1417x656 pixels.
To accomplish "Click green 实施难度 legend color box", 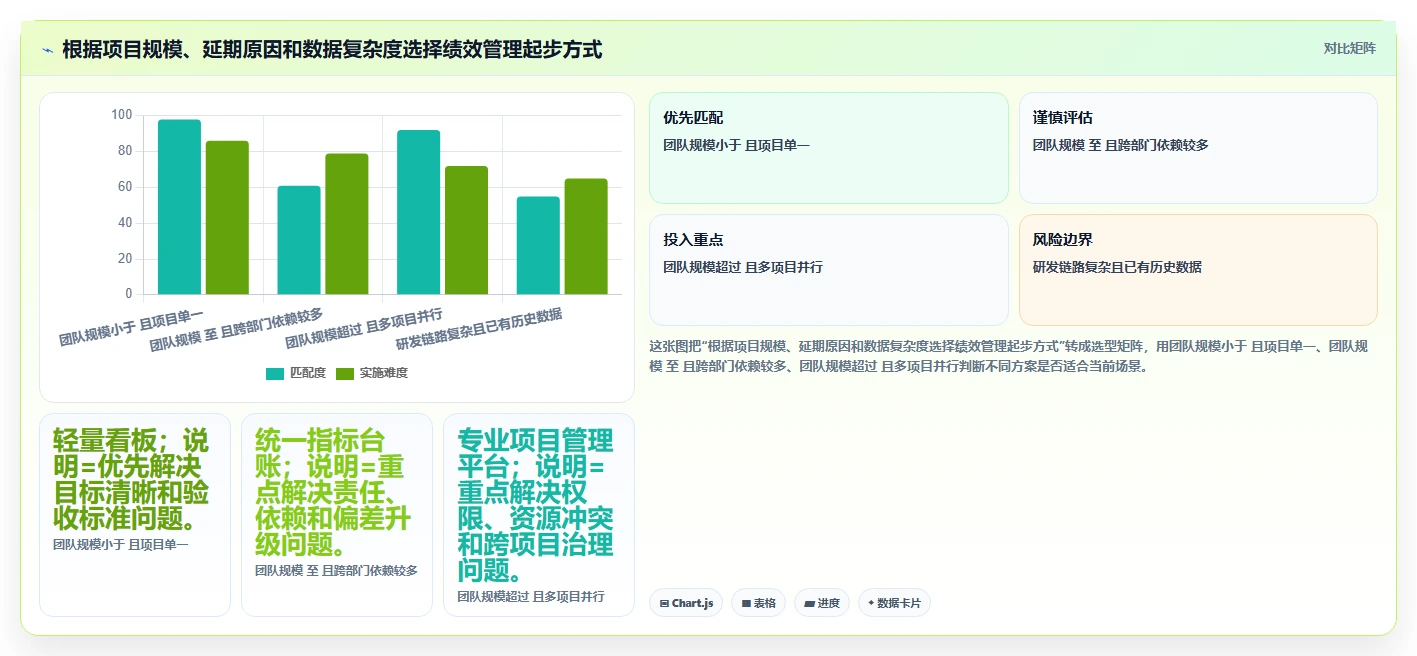I will pos(345,373).
